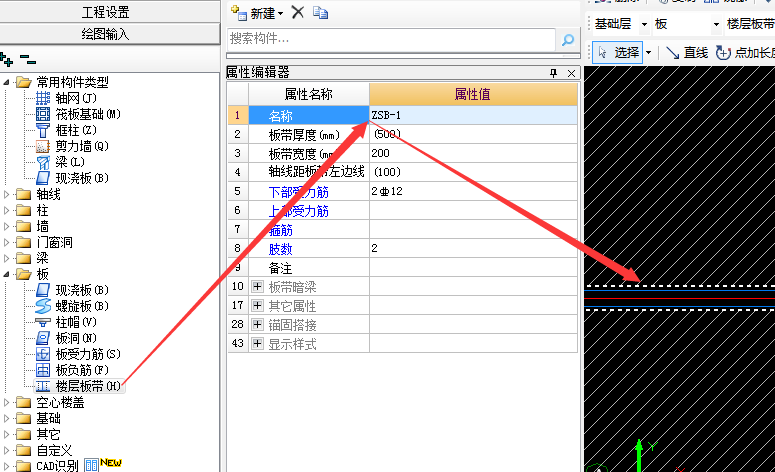This screenshot has height=472, width=775.
Task: Expand the 门窗洞 folder
Action: point(6,242)
